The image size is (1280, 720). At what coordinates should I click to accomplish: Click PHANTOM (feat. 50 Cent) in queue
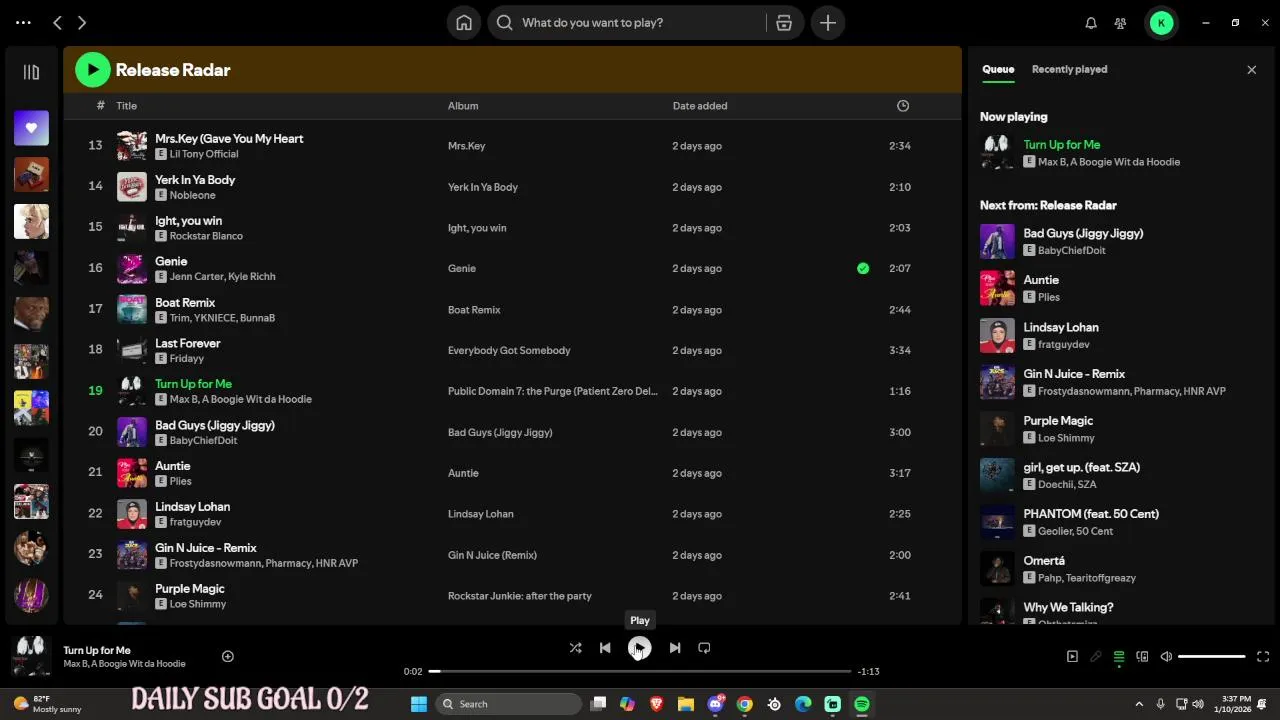1091,514
